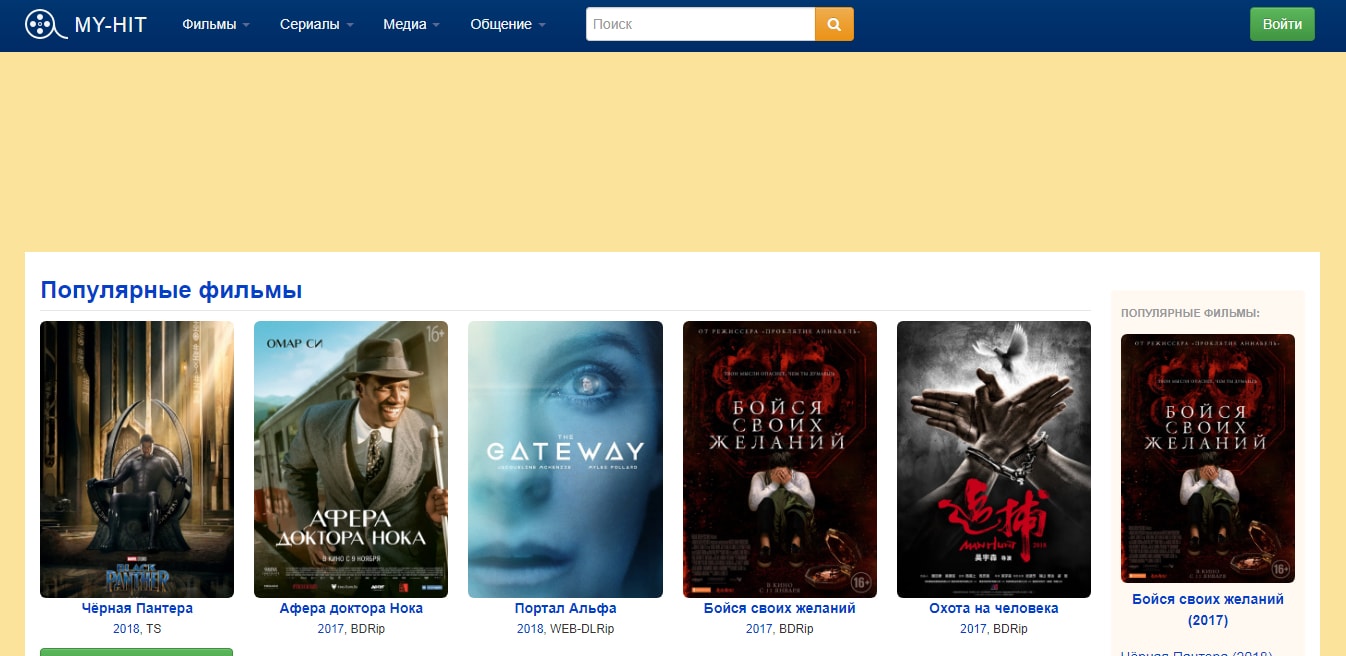1346x656 pixels.
Task: Click the MY-HIT film reel logo
Action: click(x=41, y=25)
